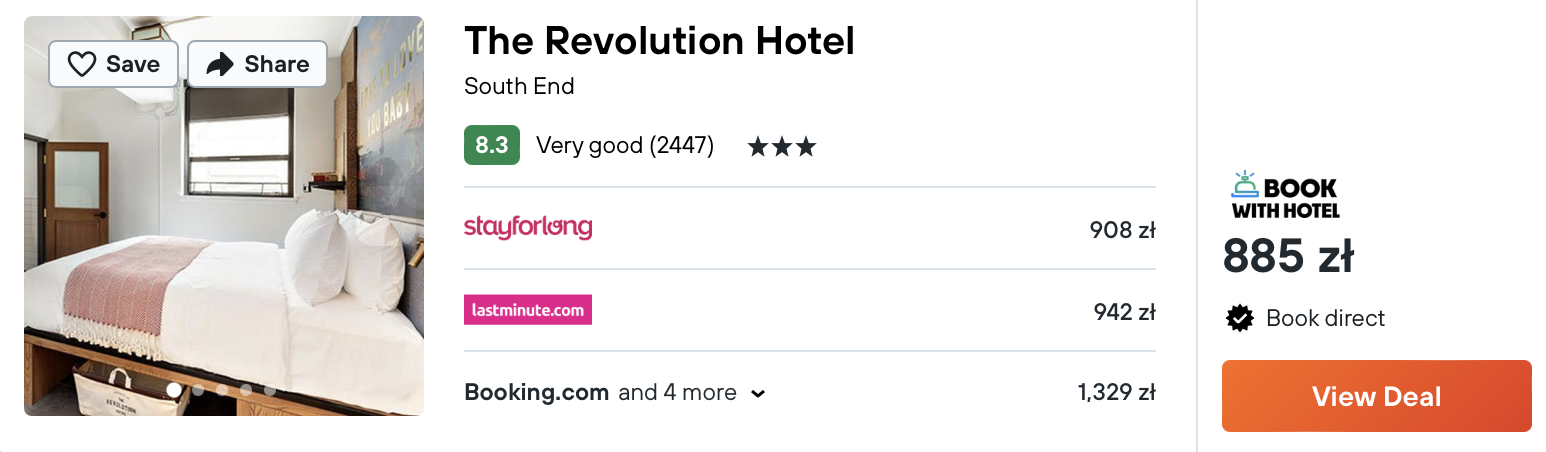
Task: Open The Revolution Hotel title link
Action: tap(659, 41)
